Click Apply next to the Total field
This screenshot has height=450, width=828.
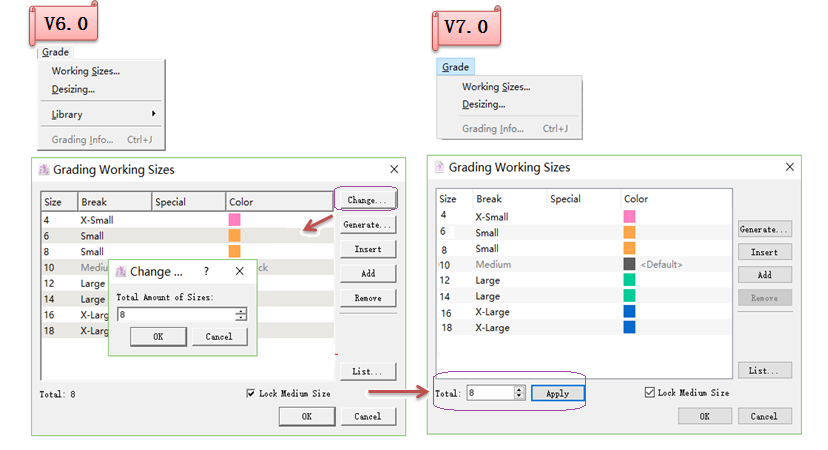tap(557, 393)
